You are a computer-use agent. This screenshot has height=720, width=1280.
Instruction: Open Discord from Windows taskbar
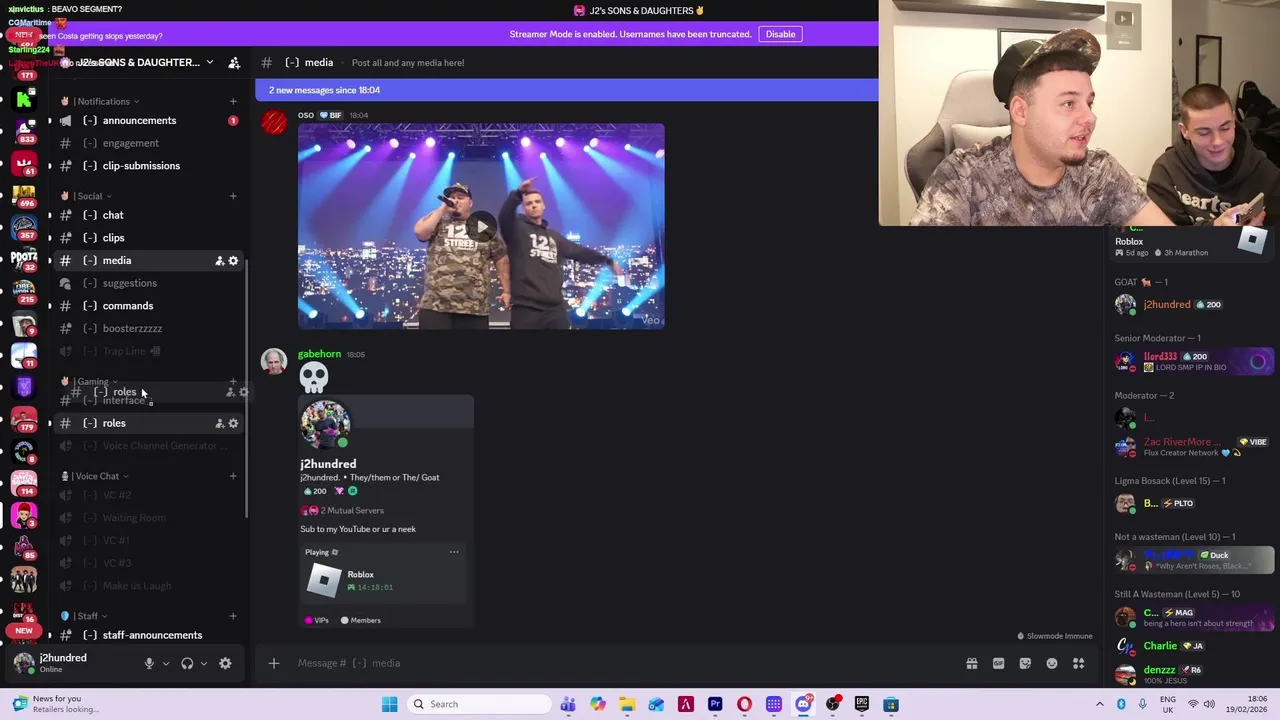click(x=803, y=704)
